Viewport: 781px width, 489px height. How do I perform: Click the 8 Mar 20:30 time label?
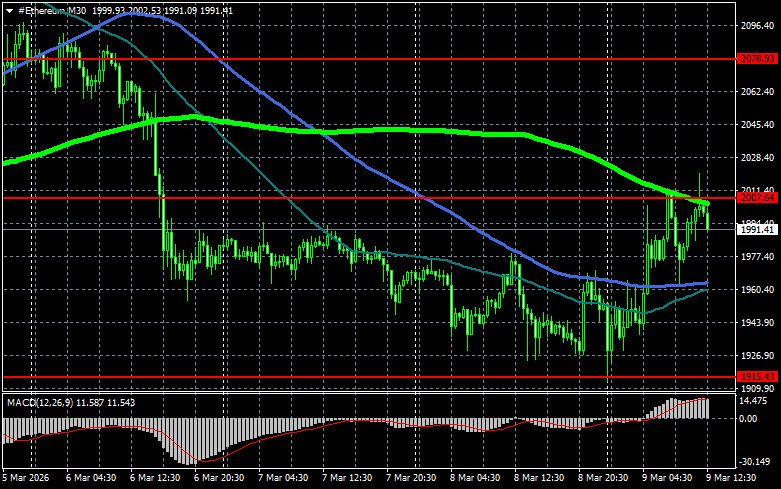(x=603, y=478)
